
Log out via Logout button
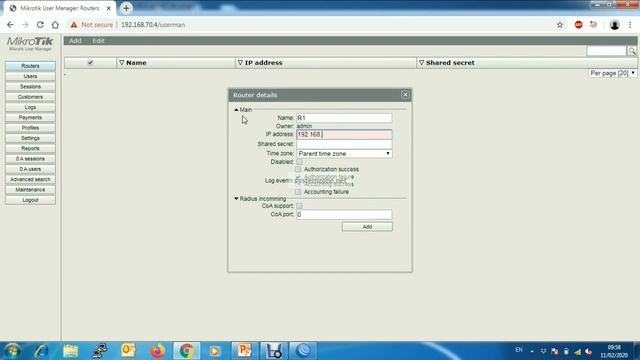pos(30,200)
